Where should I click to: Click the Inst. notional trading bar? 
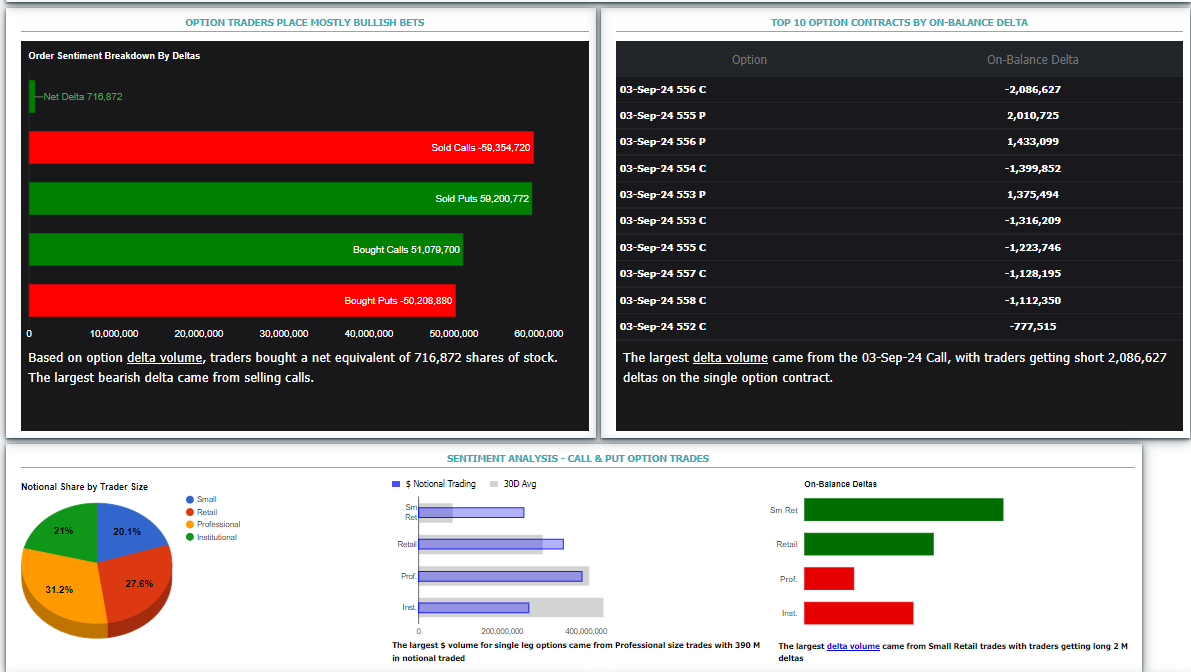(473, 607)
